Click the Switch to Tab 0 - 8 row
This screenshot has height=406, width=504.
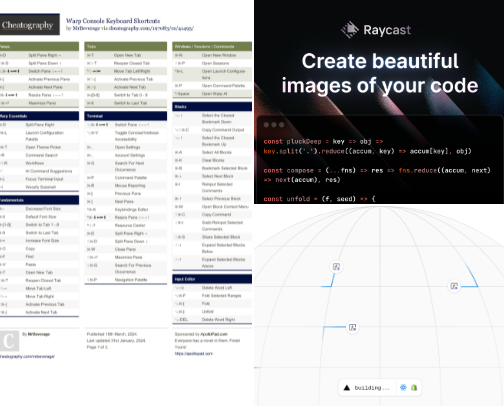tap(125, 95)
